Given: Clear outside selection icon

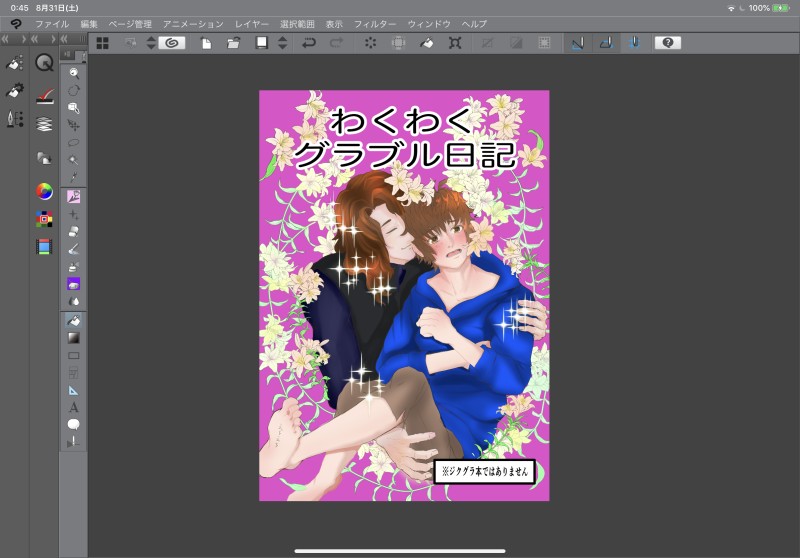Looking at the screenshot, I should click(398, 43).
